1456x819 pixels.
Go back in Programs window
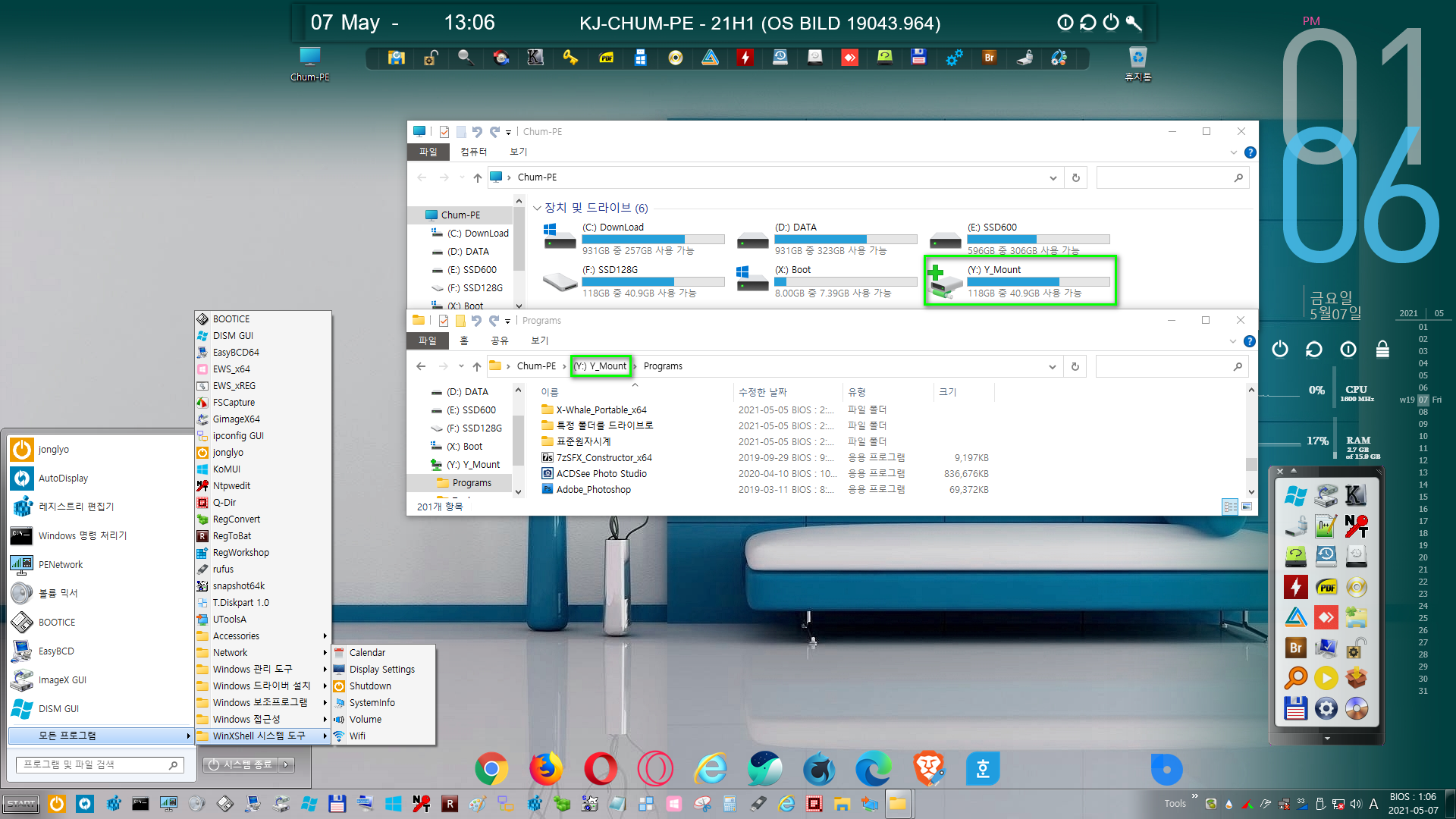click(421, 366)
